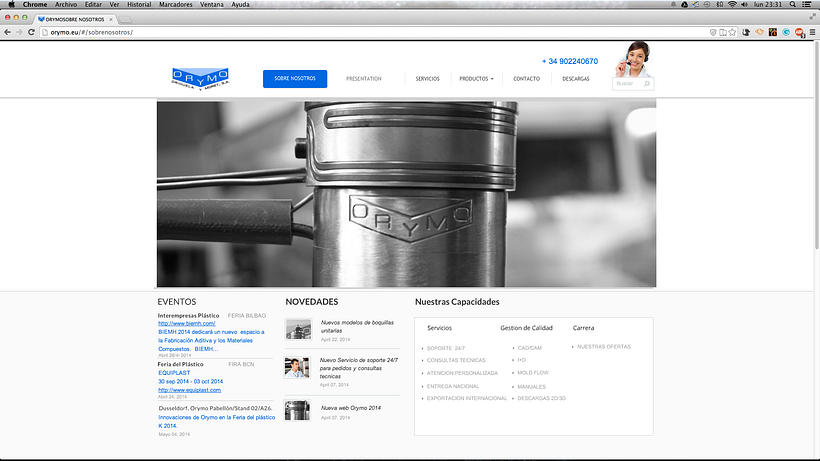
Task: Click the SOBRE NOSOTROS nav button
Action: (295, 78)
